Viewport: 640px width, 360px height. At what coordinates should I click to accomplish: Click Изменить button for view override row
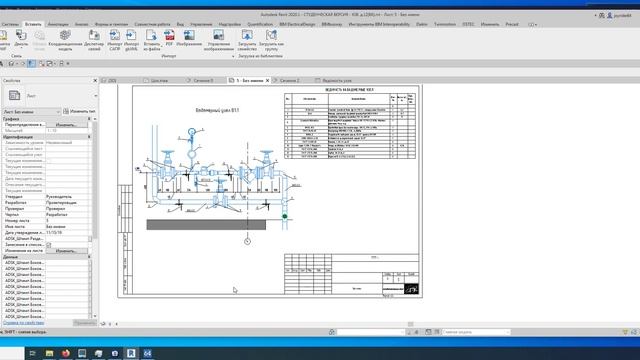[66, 125]
